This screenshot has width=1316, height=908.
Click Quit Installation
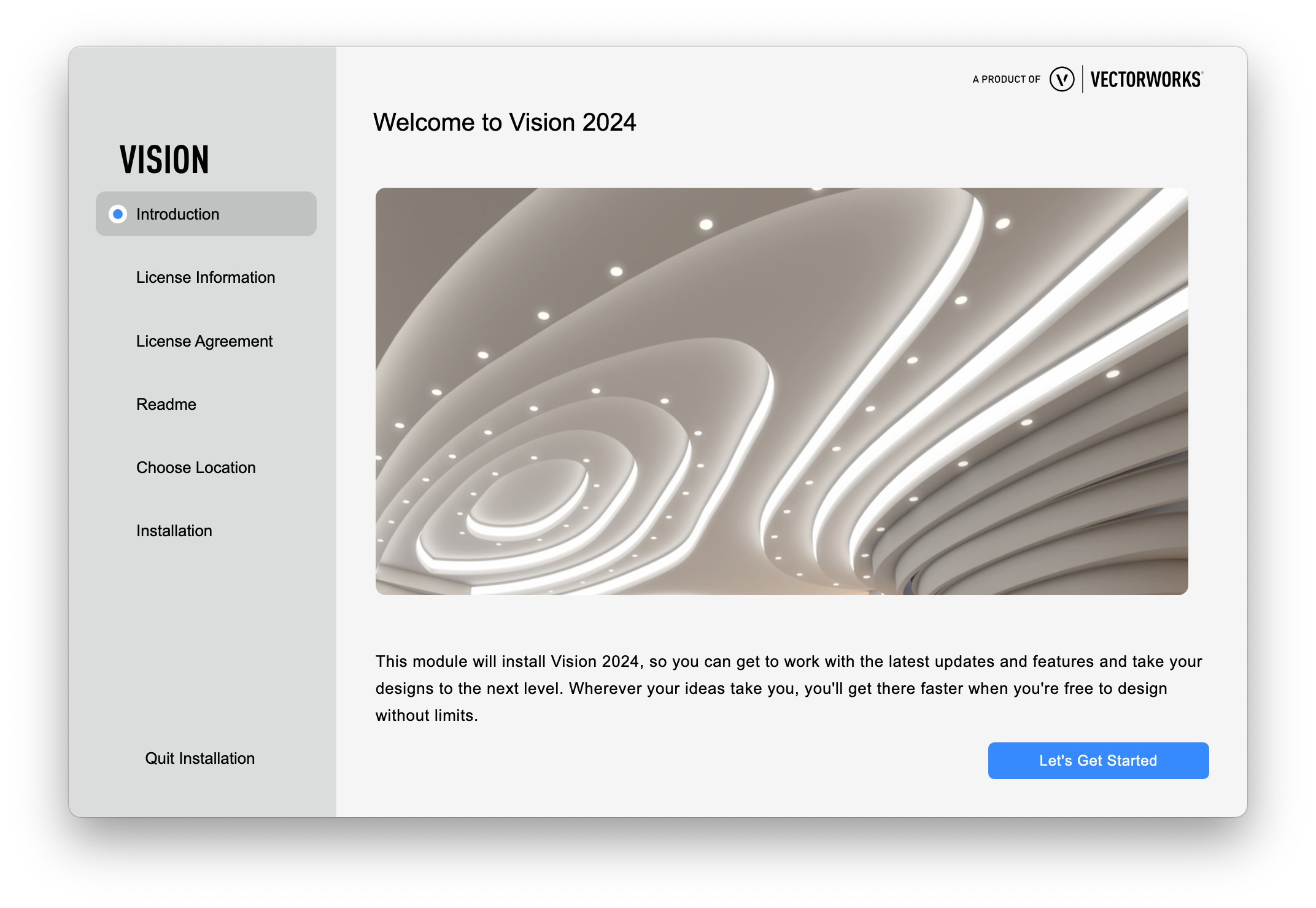(199, 758)
